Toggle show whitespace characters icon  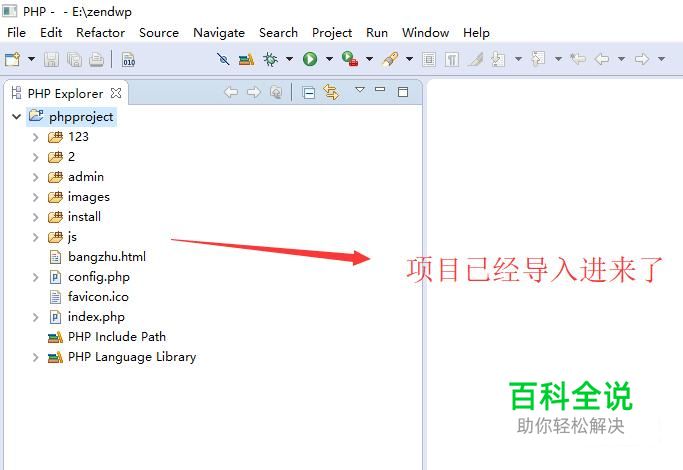(x=452, y=59)
